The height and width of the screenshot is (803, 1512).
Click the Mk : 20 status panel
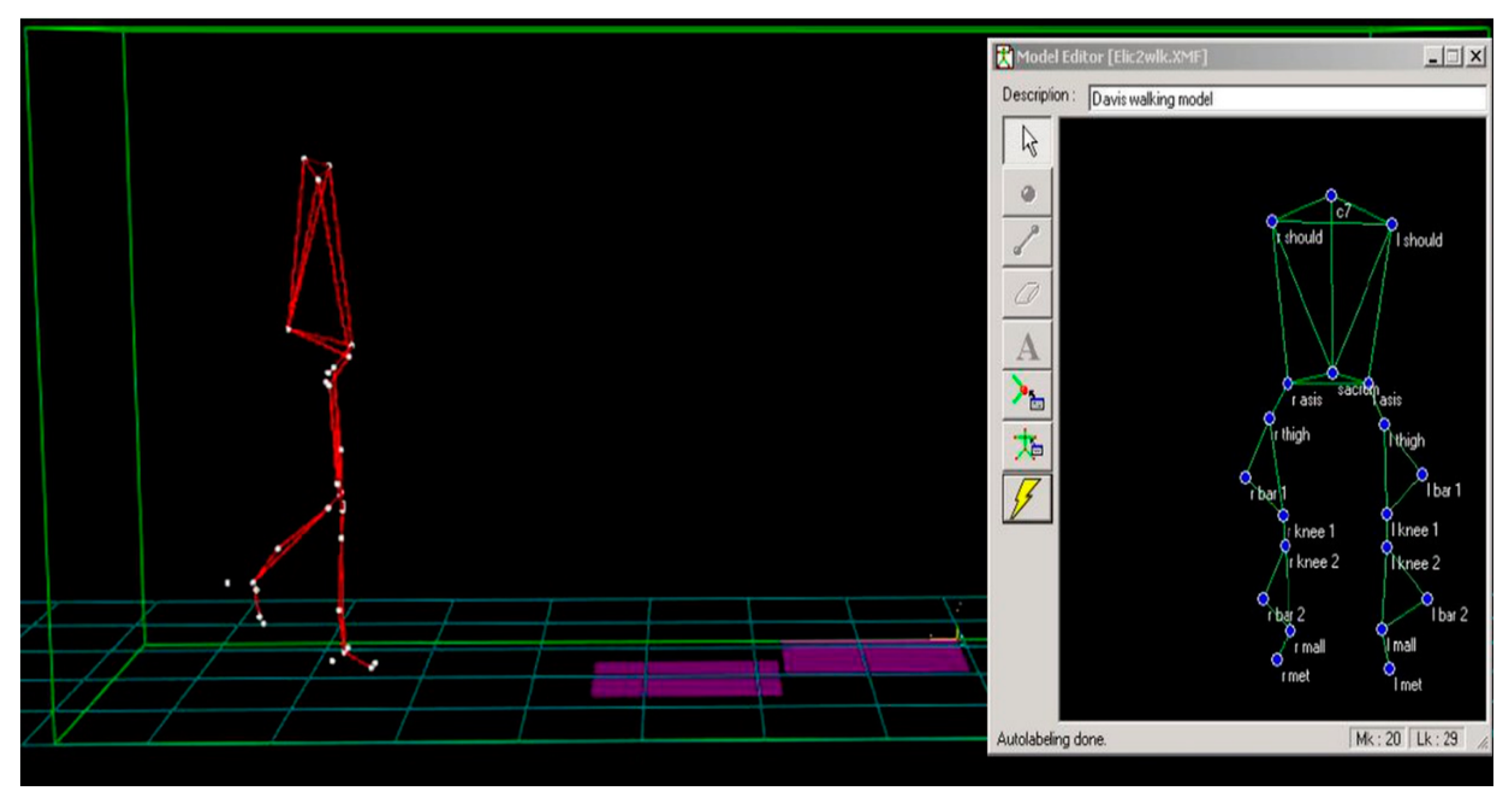tap(1377, 739)
